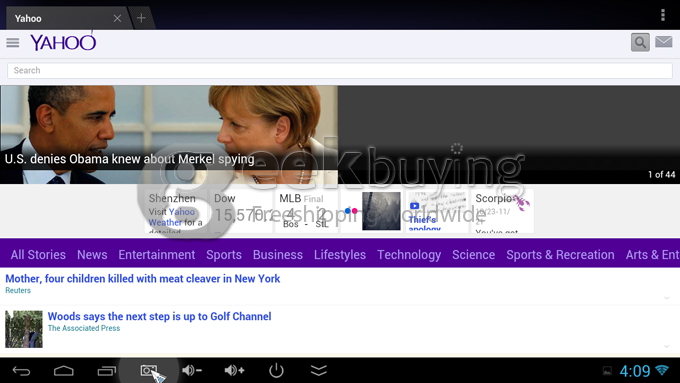This screenshot has width=680, height=383.
Task: Open meat cleaver New York story
Action: (x=143, y=278)
